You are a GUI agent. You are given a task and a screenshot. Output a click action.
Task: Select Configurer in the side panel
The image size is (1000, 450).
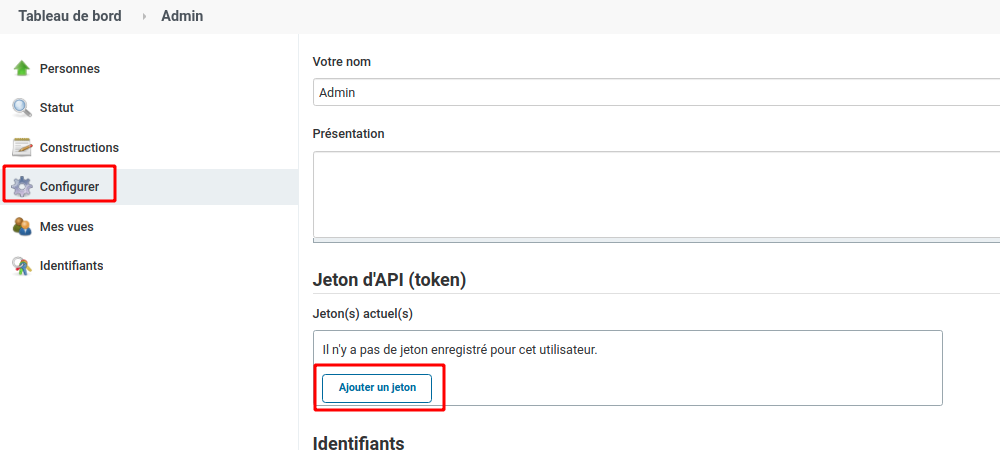point(69,187)
